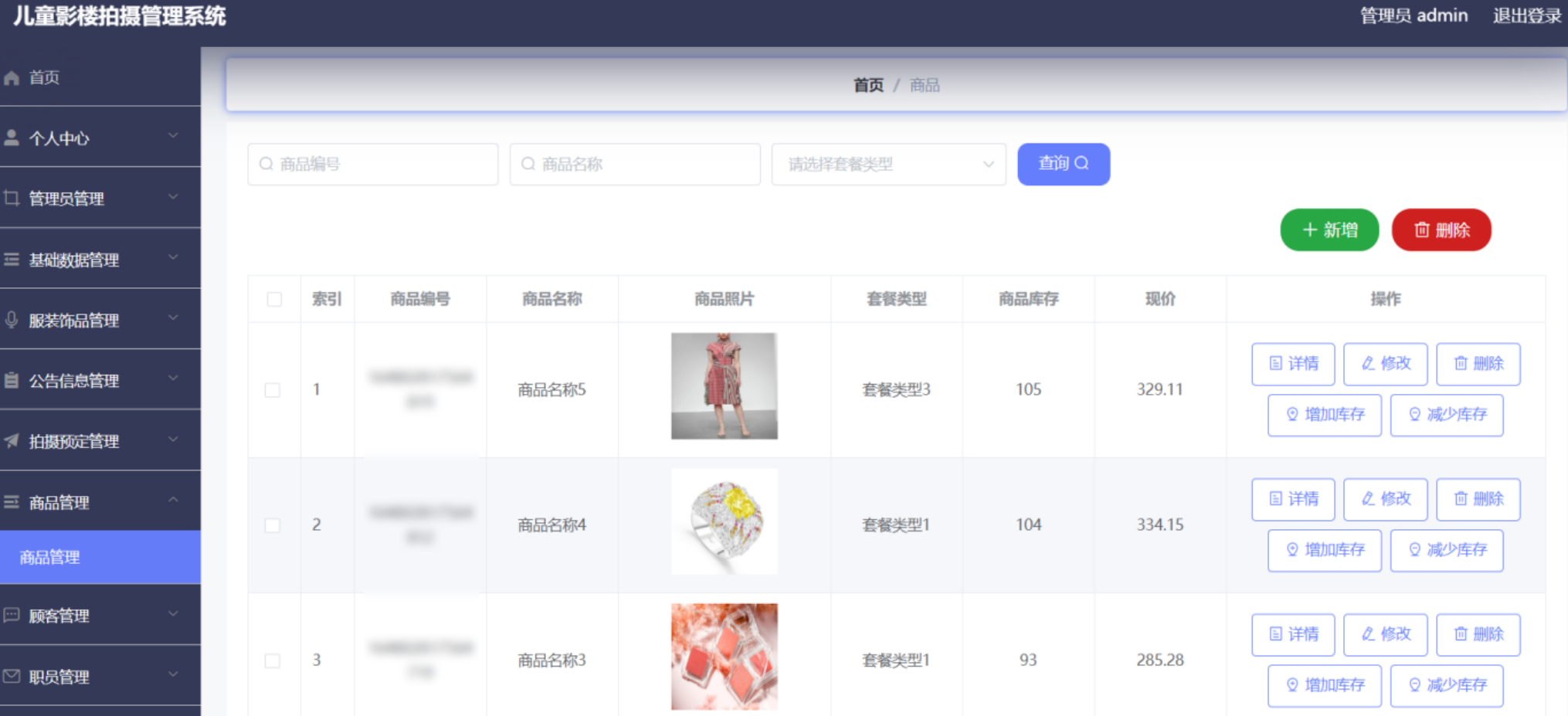Click 删除 for 商品名称5 row
1568x716 pixels.
pyautogui.click(x=1478, y=364)
